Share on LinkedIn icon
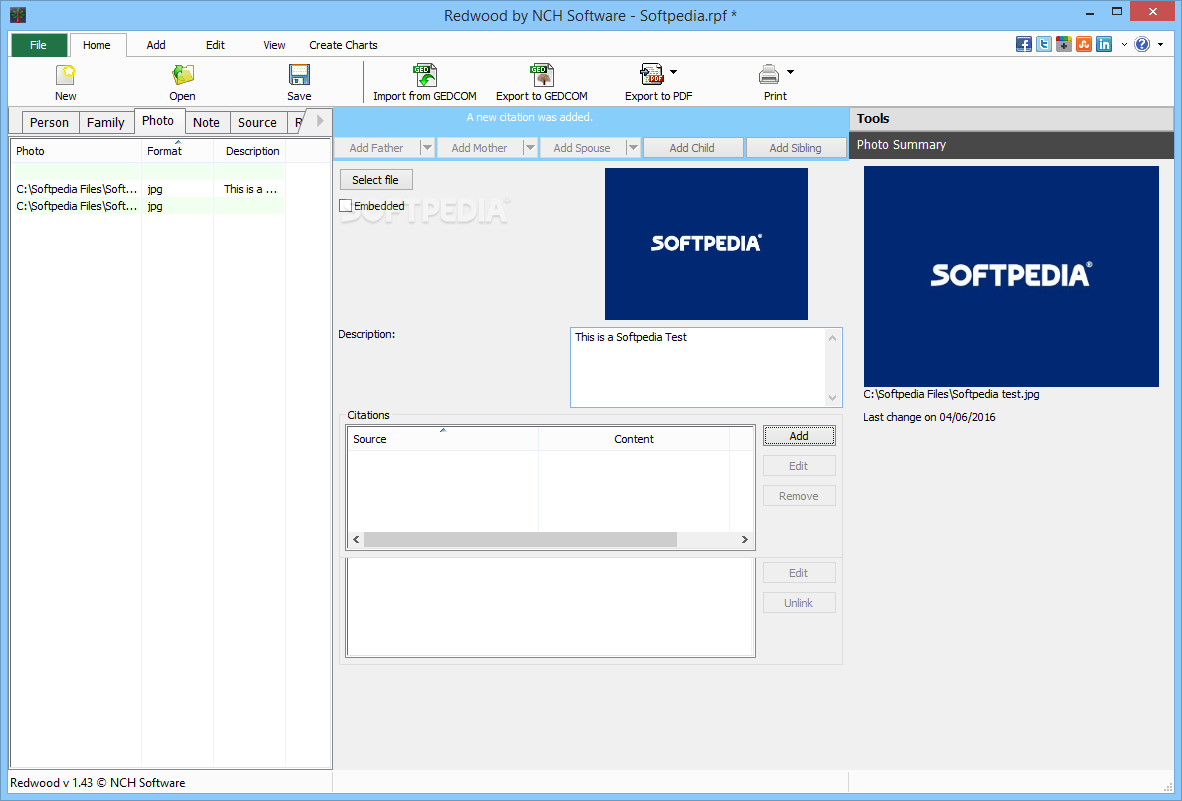1182x801 pixels. [1104, 44]
